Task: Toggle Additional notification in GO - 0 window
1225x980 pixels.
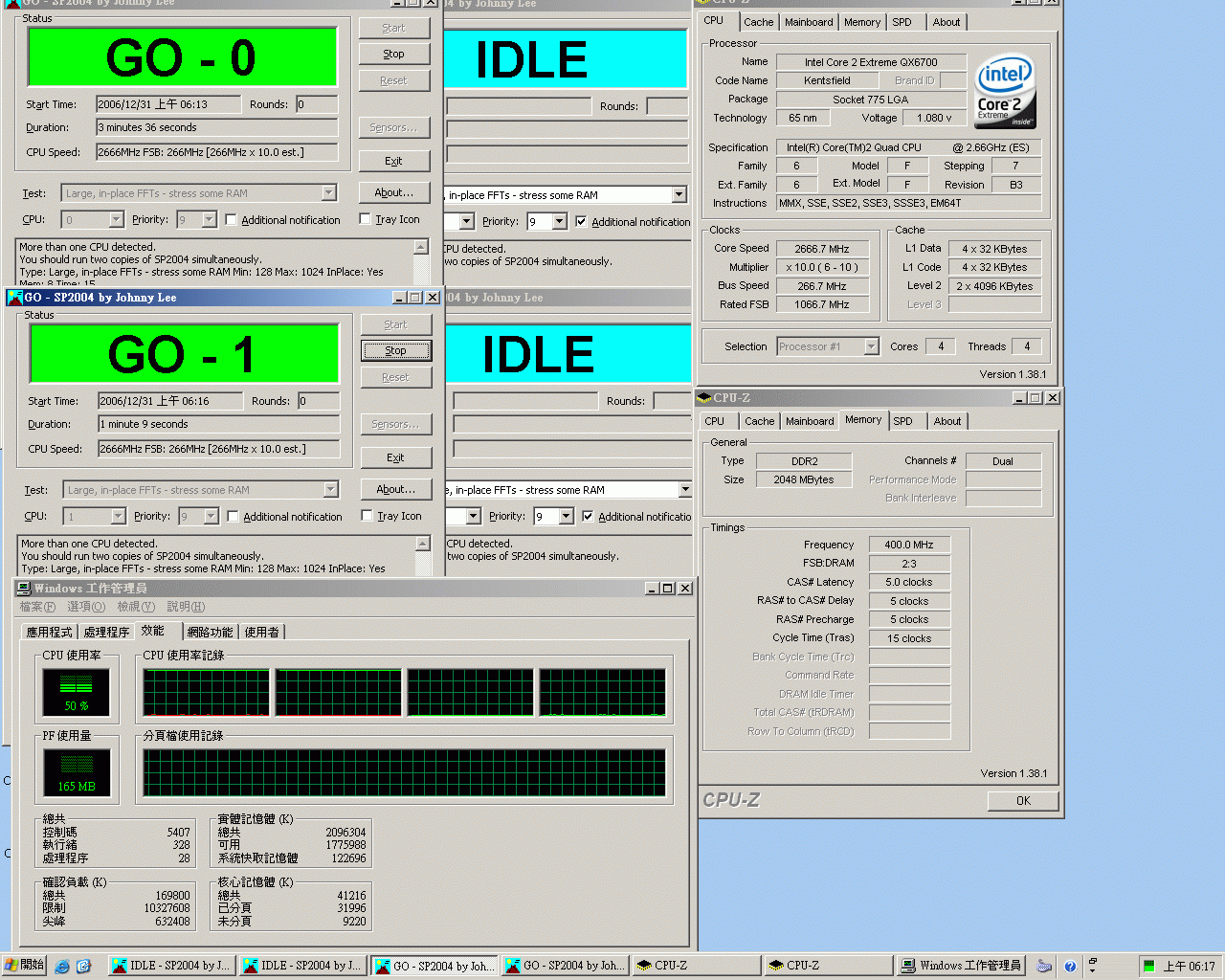Action: click(x=231, y=220)
